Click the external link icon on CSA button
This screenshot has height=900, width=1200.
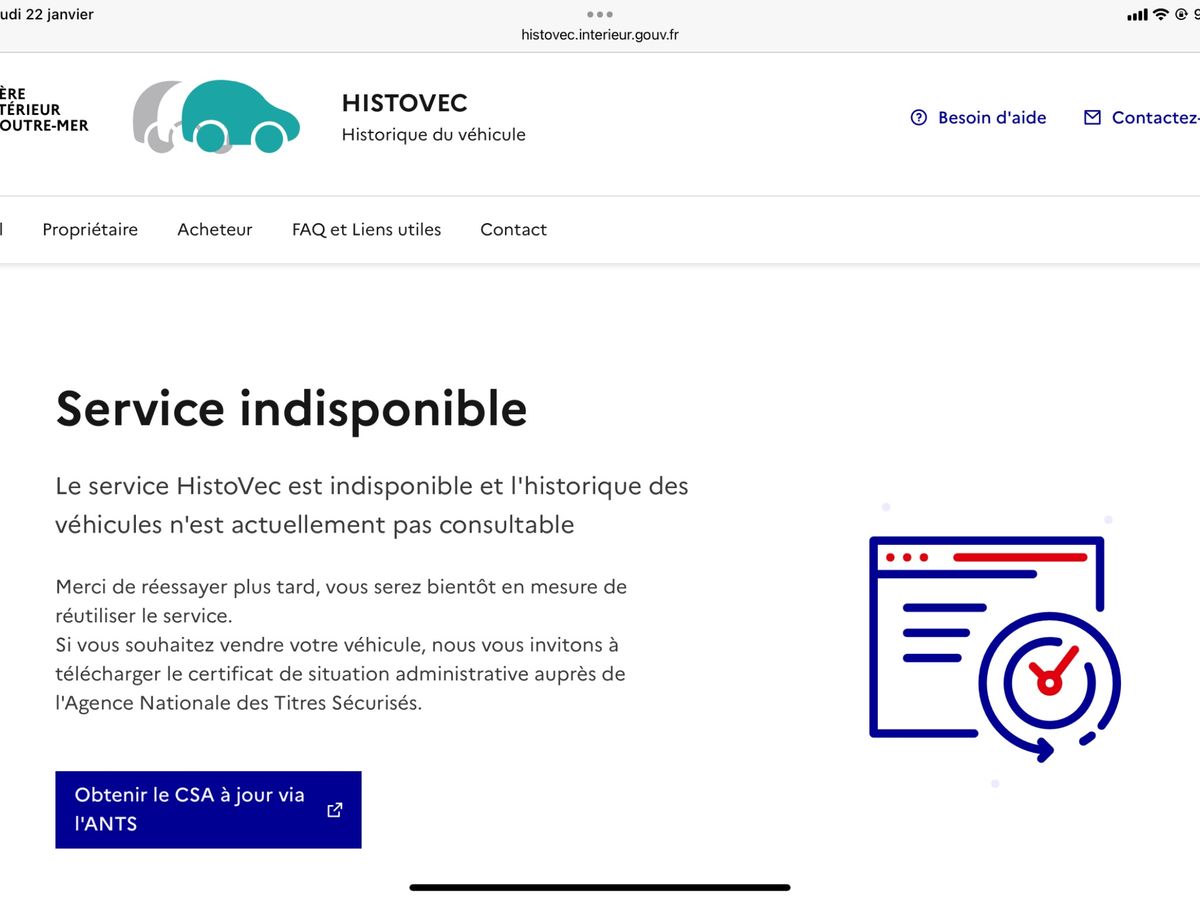click(x=335, y=810)
